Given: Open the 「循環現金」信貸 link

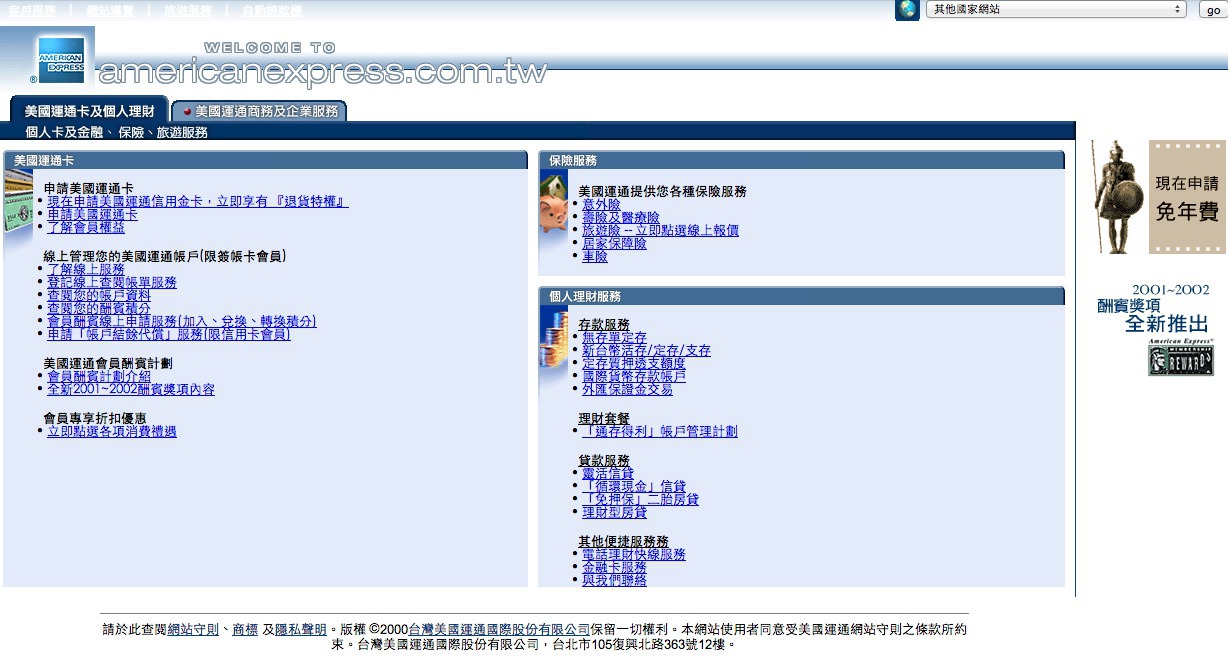Looking at the screenshot, I should 634,486.
